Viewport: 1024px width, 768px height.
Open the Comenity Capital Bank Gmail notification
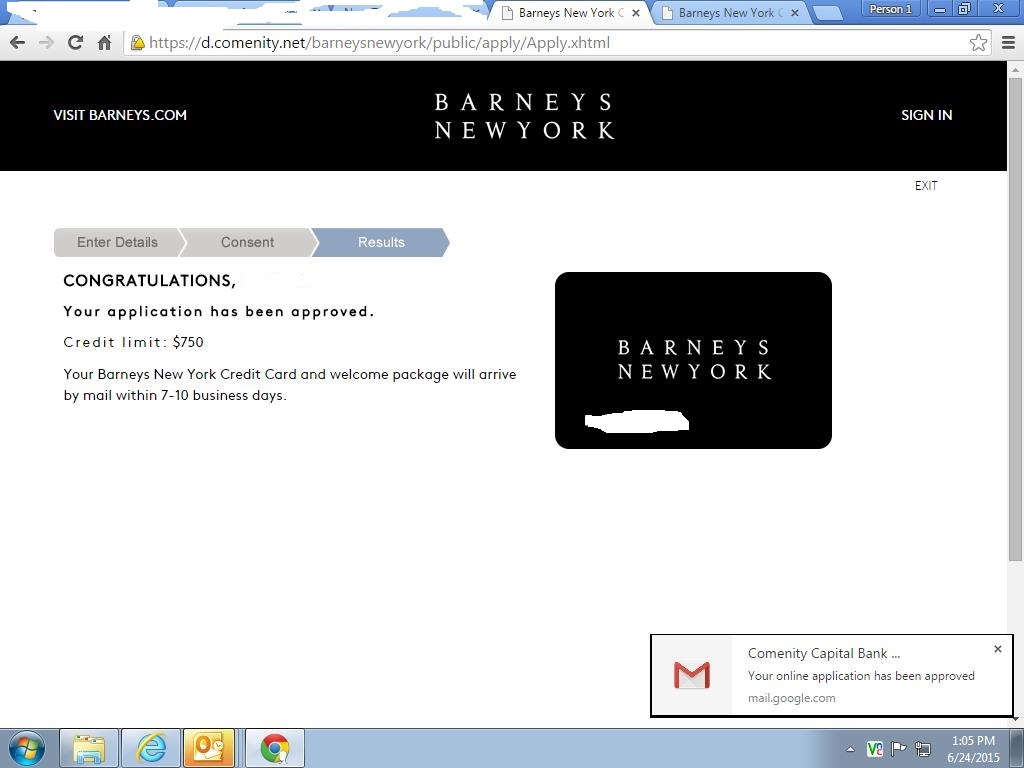[831, 675]
